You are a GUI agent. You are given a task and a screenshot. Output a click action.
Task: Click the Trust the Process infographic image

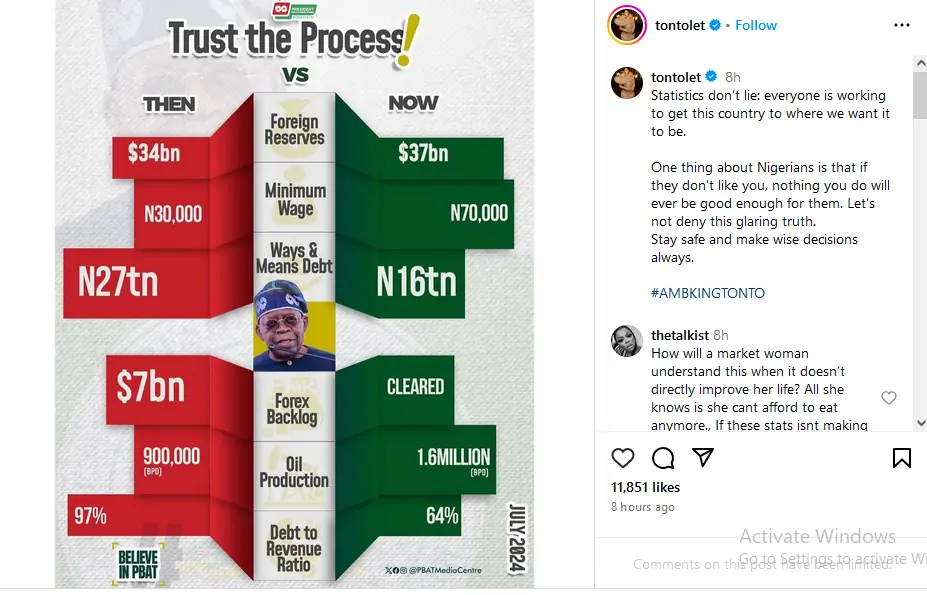[294, 300]
